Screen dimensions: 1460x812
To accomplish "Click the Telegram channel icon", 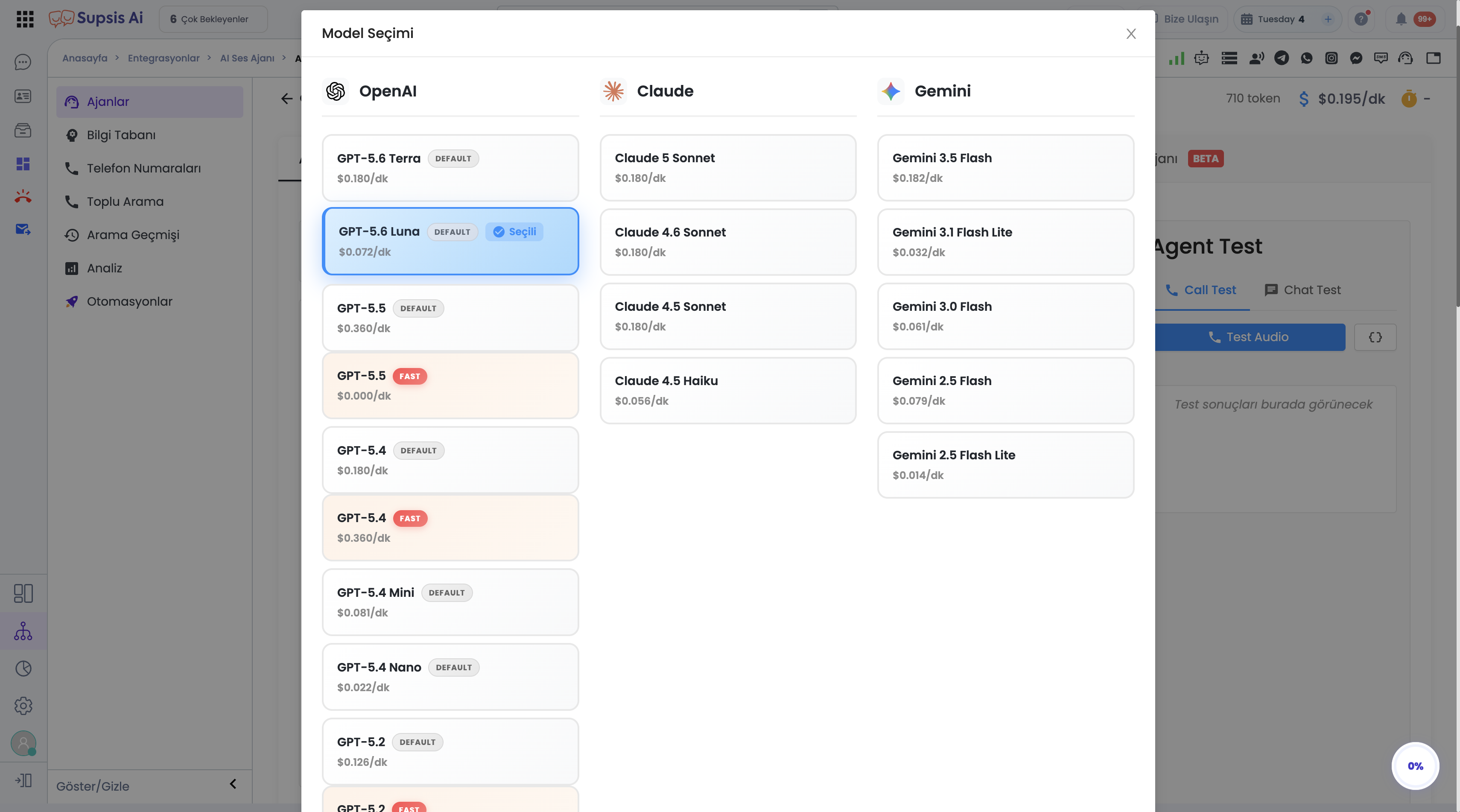I will [1282, 58].
